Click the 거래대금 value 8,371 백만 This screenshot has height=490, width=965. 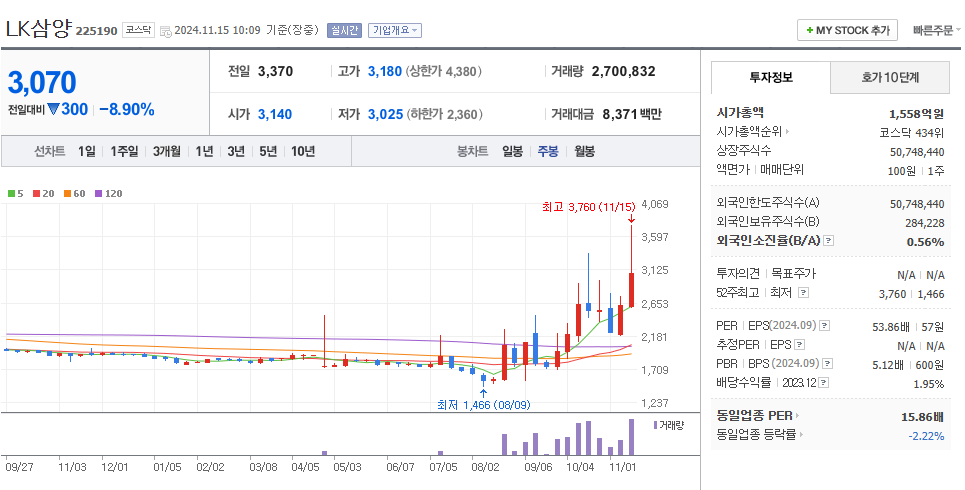(631, 114)
